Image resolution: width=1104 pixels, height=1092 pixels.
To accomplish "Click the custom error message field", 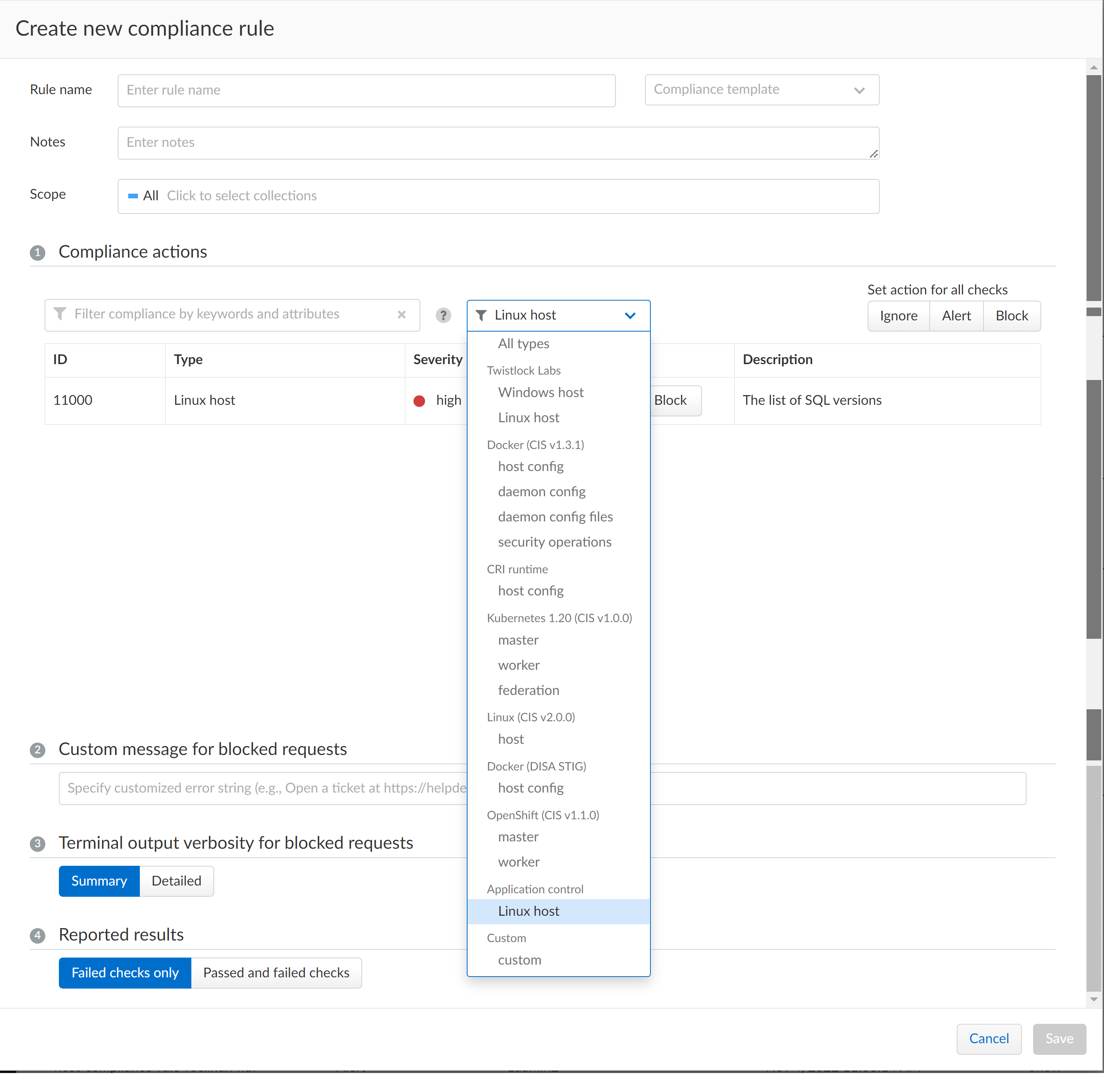I will pyautogui.click(x=542, y=789).
